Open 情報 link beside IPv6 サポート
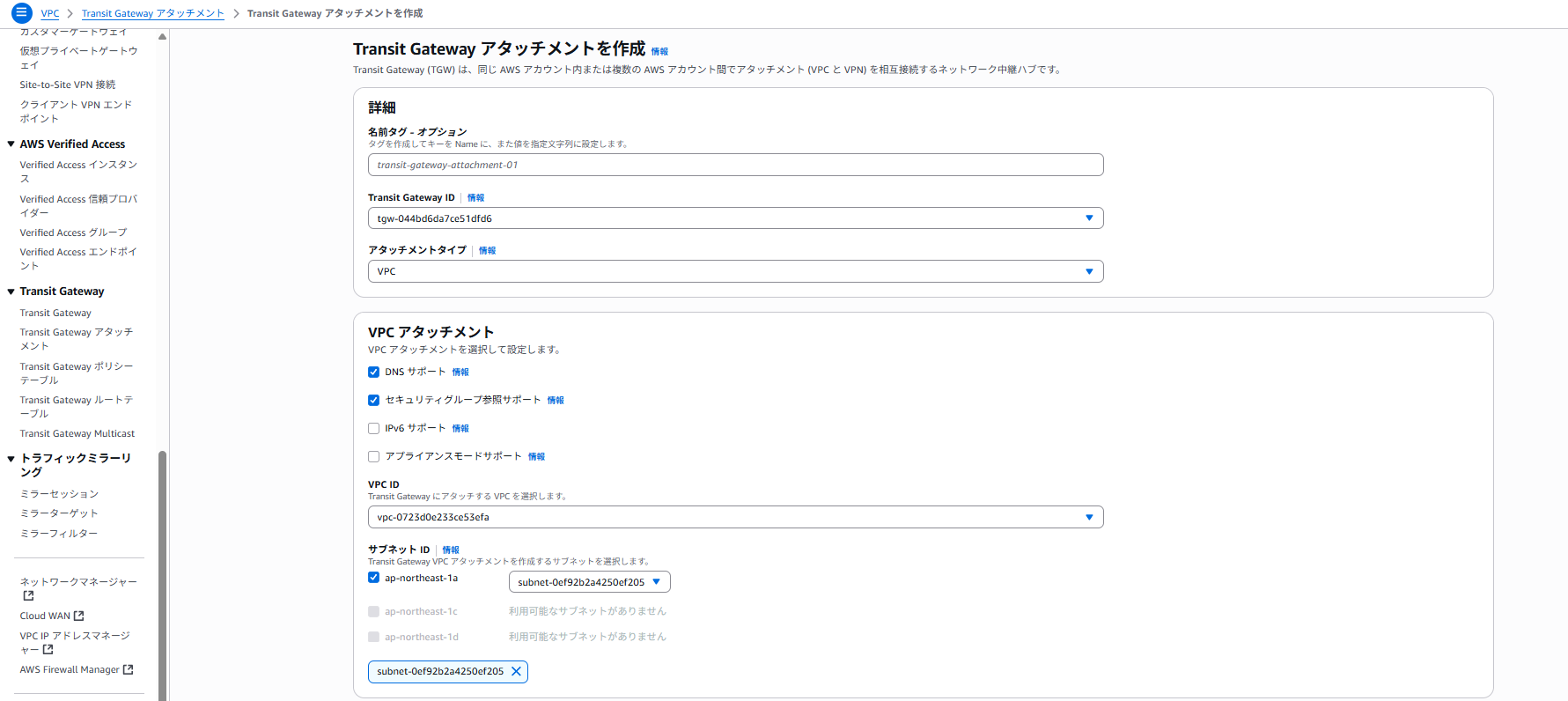The width and height of the screenshot is (1568, 701). pyautogui.click(x=460, y=428)
